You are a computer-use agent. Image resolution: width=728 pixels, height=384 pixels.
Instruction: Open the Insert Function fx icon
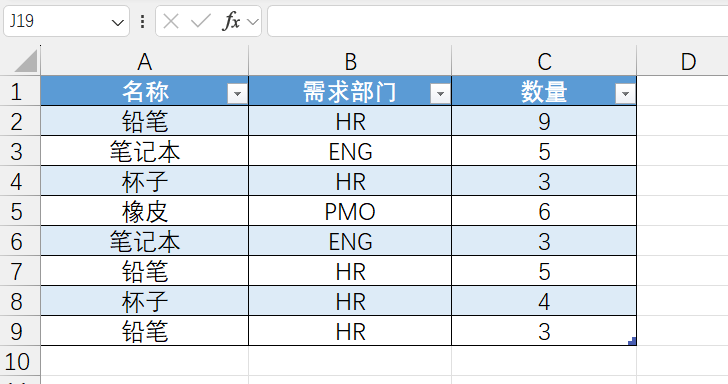click(232, 21)
